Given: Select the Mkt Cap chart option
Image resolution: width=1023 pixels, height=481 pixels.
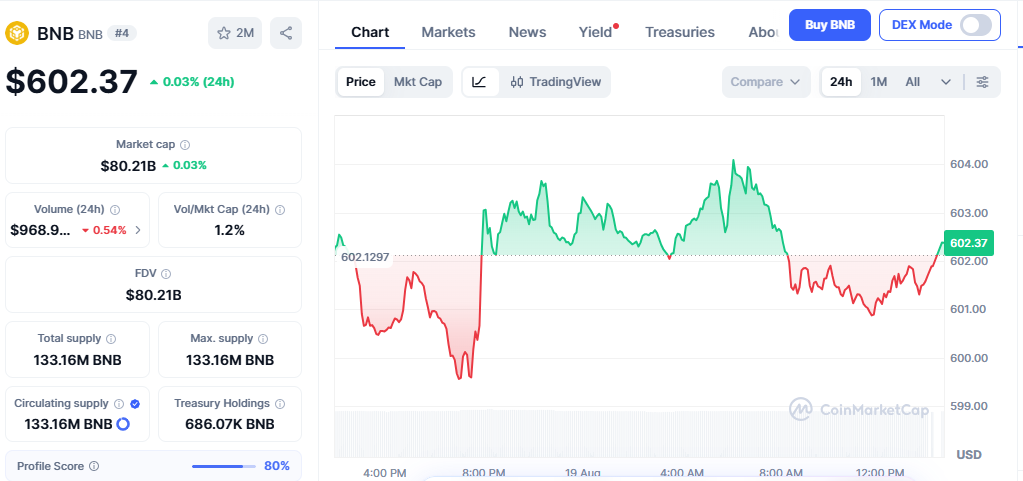Looking at the screenshot, I should coord(418,82).
